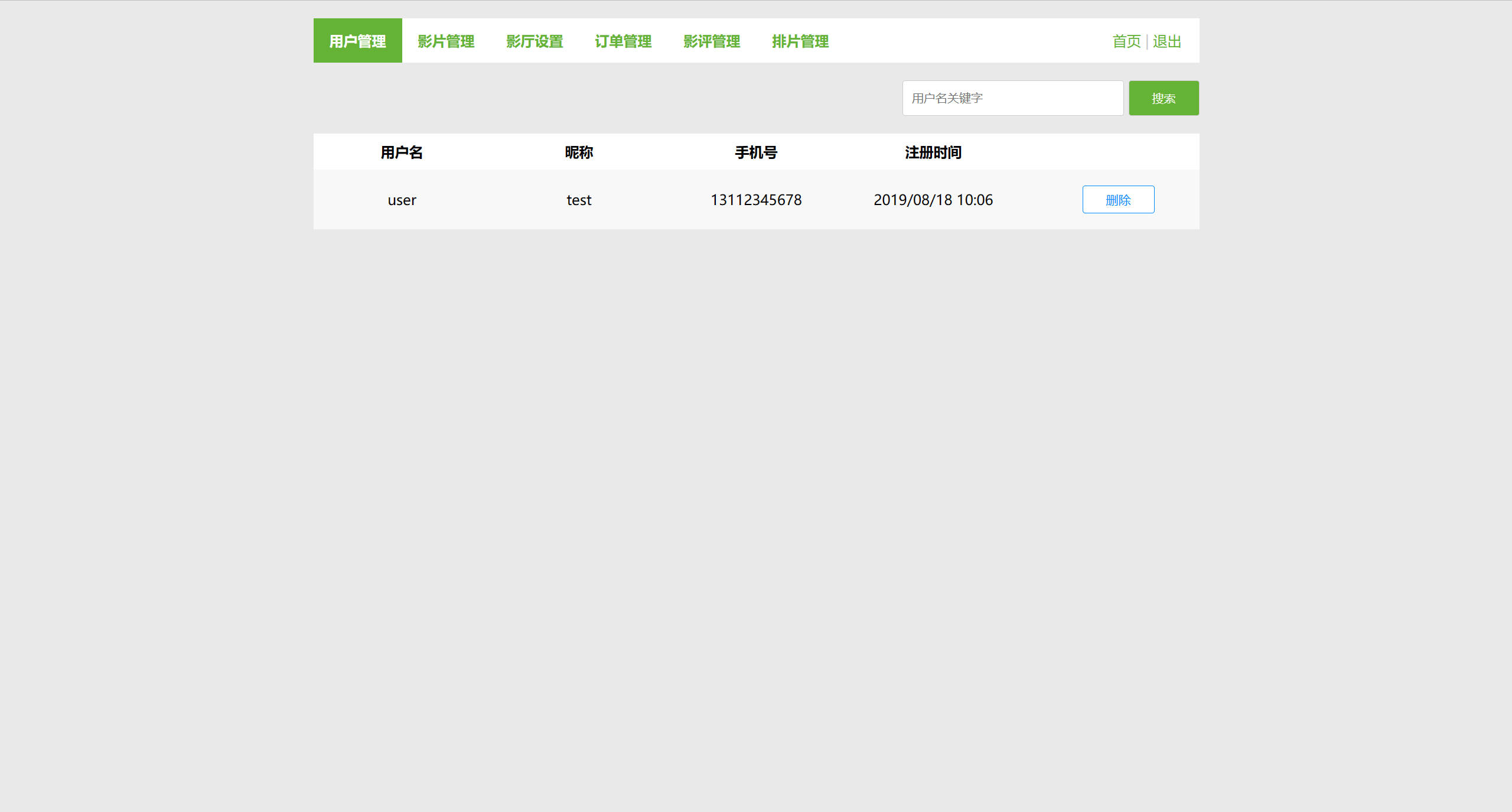Go to 影厅设置 tab
The height and width of the screenshot is (812, 1512).
[535, 41]
